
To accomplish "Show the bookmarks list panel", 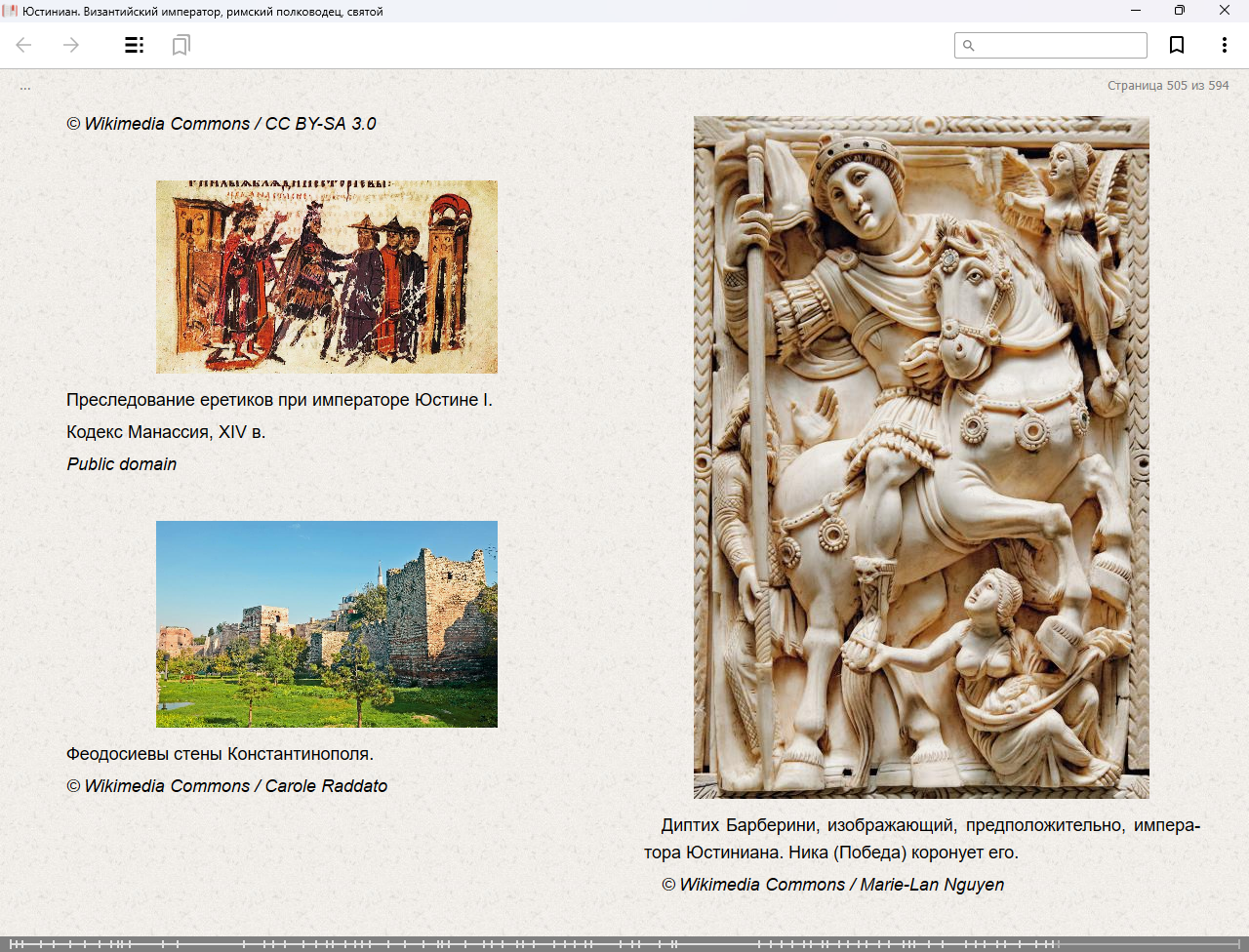I will point(181,45).
